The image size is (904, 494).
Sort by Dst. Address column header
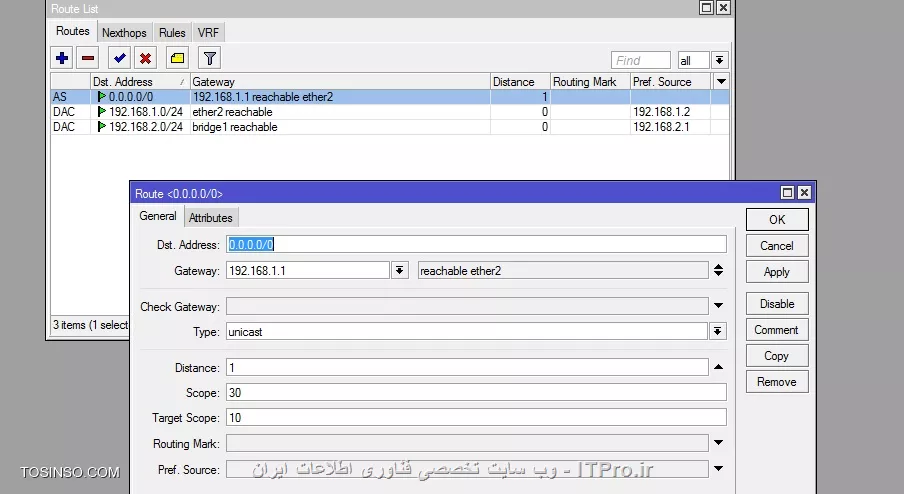(140, 82)
